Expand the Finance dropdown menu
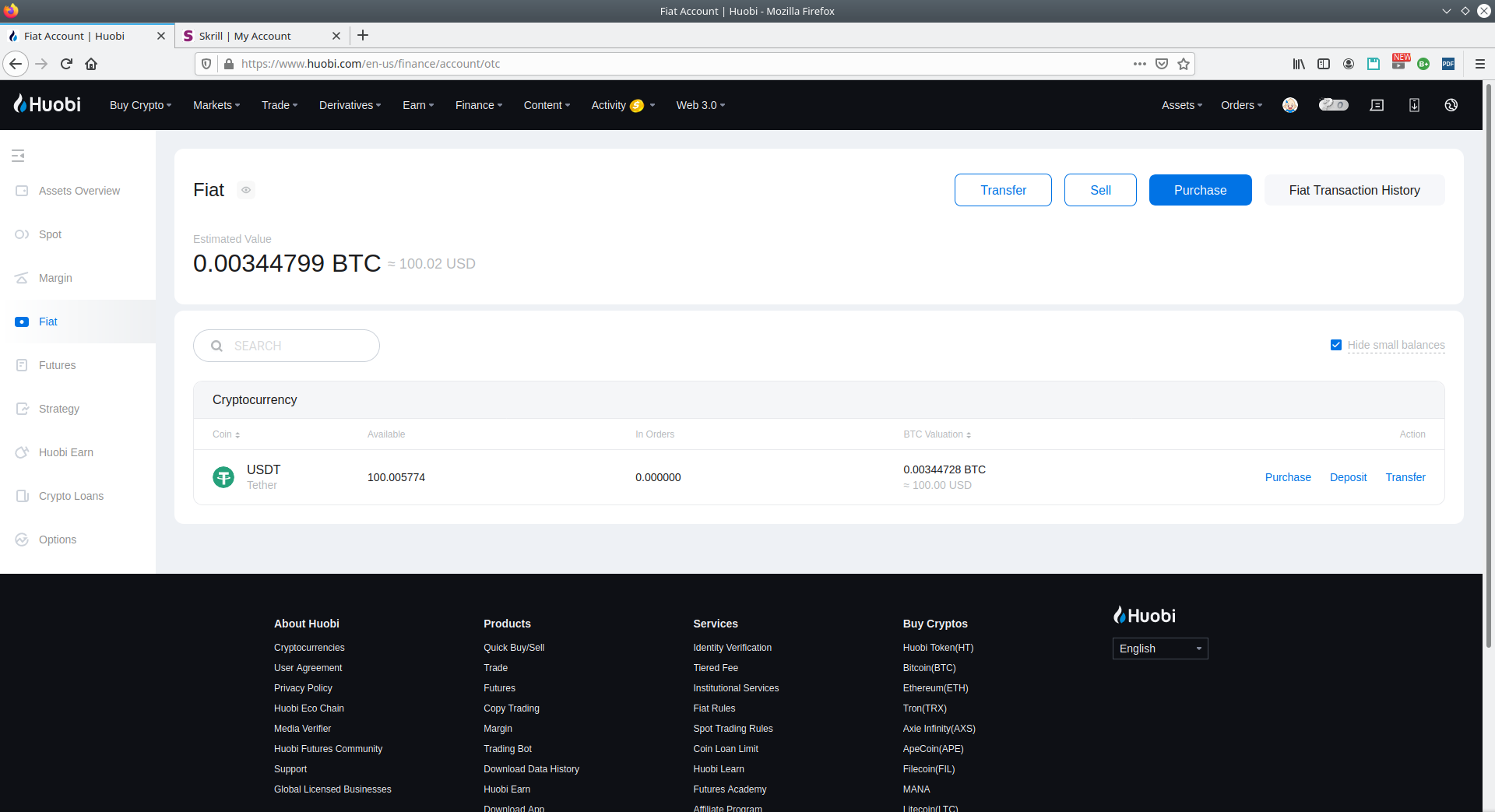The image size is (1495, 812). pyautogui.click(x=479, y=105)
